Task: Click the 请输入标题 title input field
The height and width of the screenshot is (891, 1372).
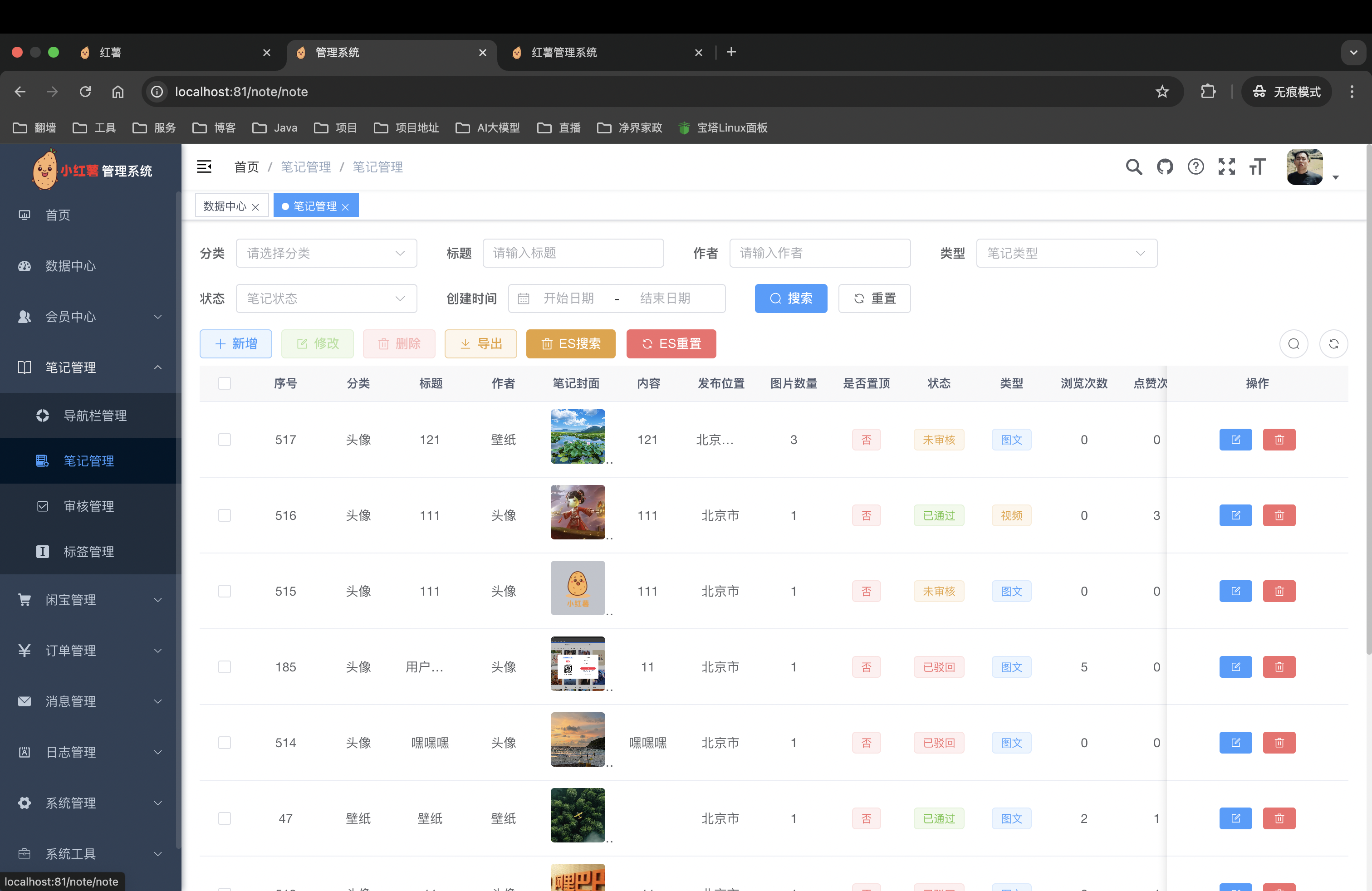Action: [573, 253]
